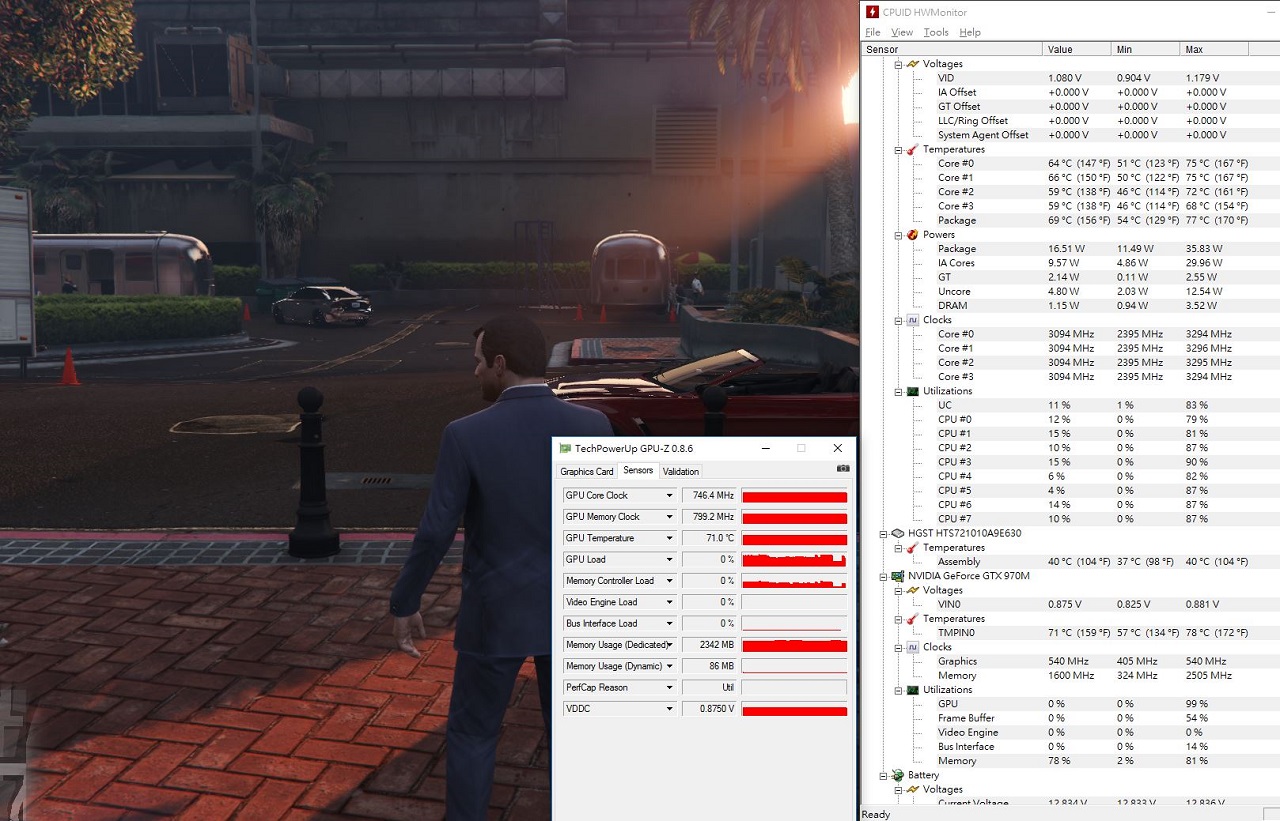Collapse the CPU Temperatures tree node
Viewport: 1280px width, 821px height.
pyautogui.click(x=898, y=149)
